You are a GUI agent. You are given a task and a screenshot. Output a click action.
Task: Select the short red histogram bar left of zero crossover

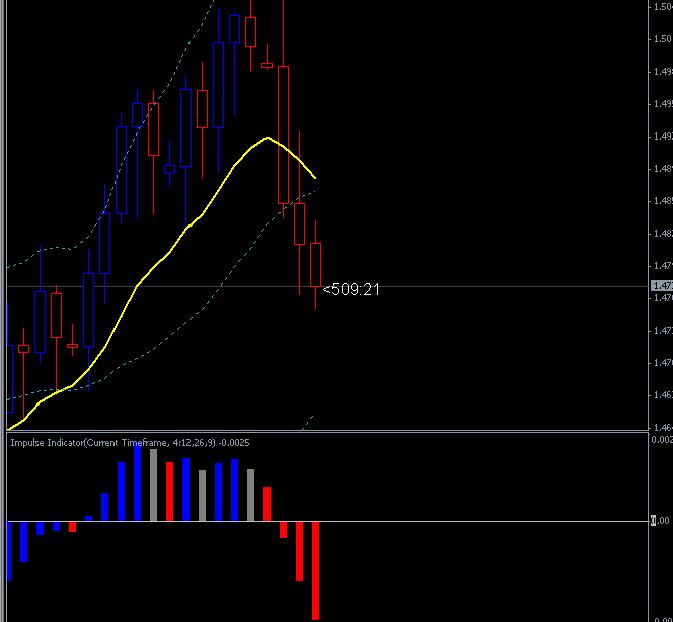coord(72,527)
